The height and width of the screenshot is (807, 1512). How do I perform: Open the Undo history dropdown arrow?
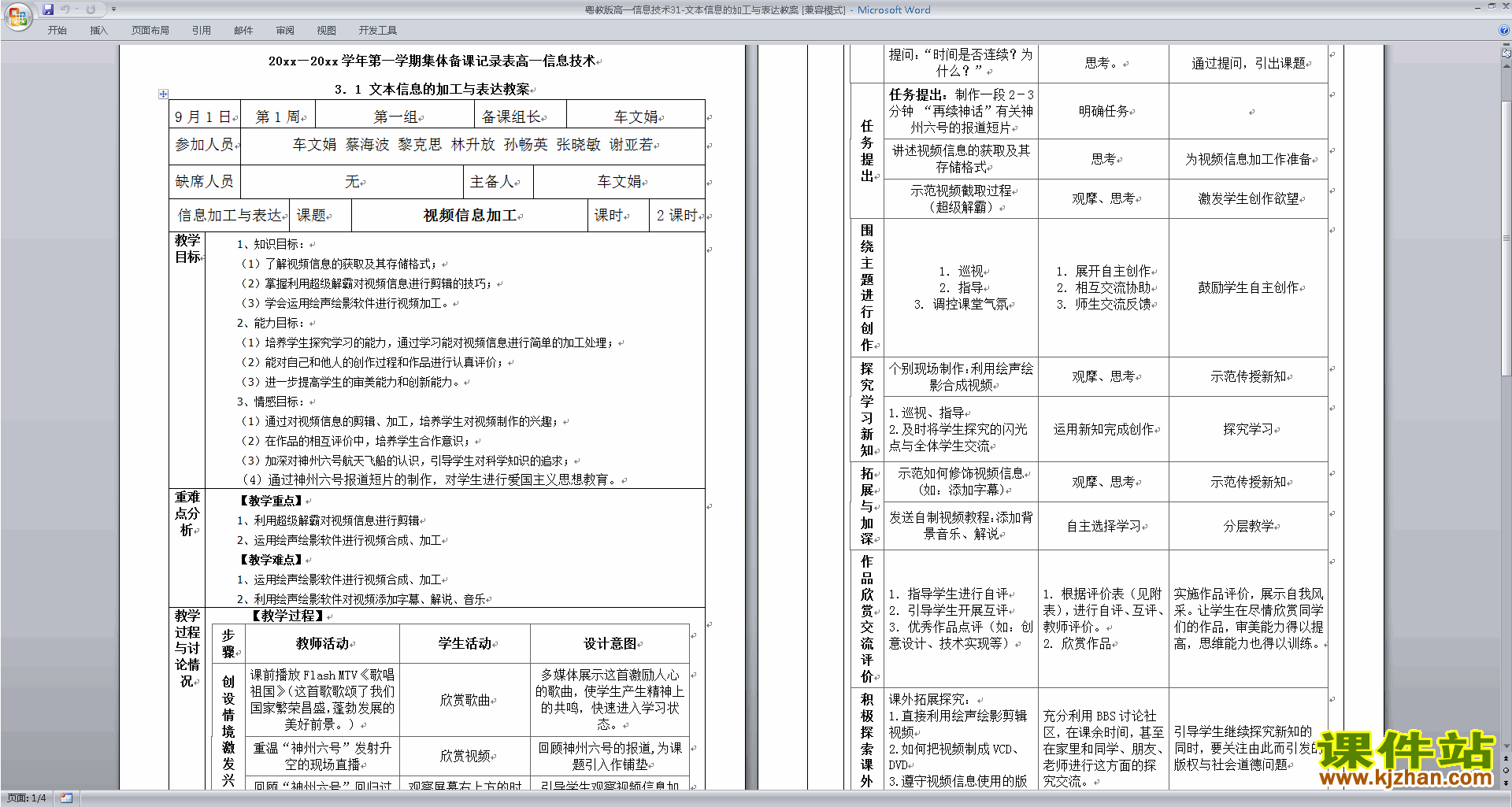[76, 9]
